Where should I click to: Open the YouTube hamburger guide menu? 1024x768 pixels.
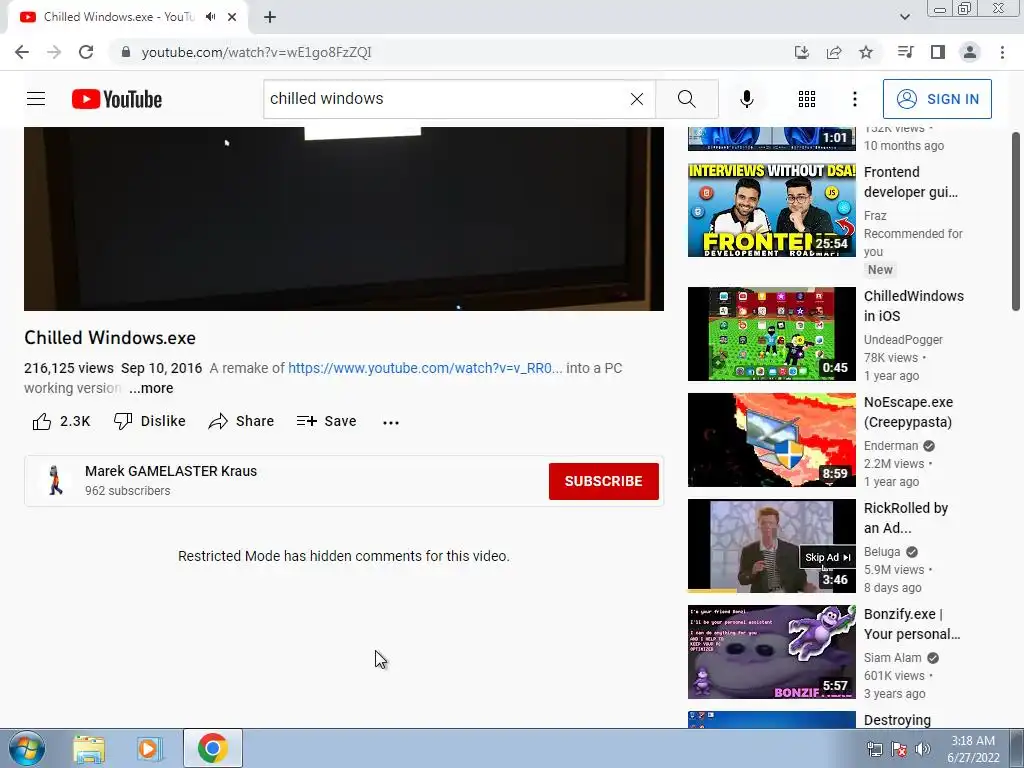pos(36,99)
